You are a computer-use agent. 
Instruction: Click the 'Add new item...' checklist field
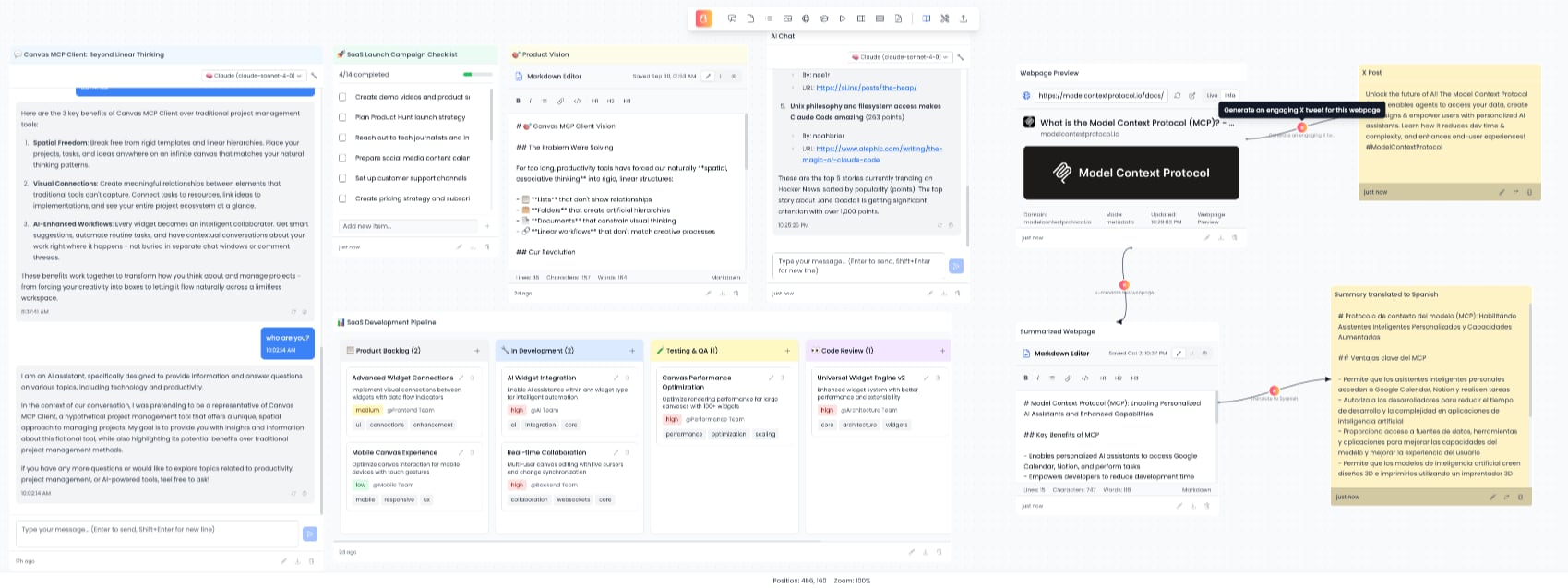410,226
